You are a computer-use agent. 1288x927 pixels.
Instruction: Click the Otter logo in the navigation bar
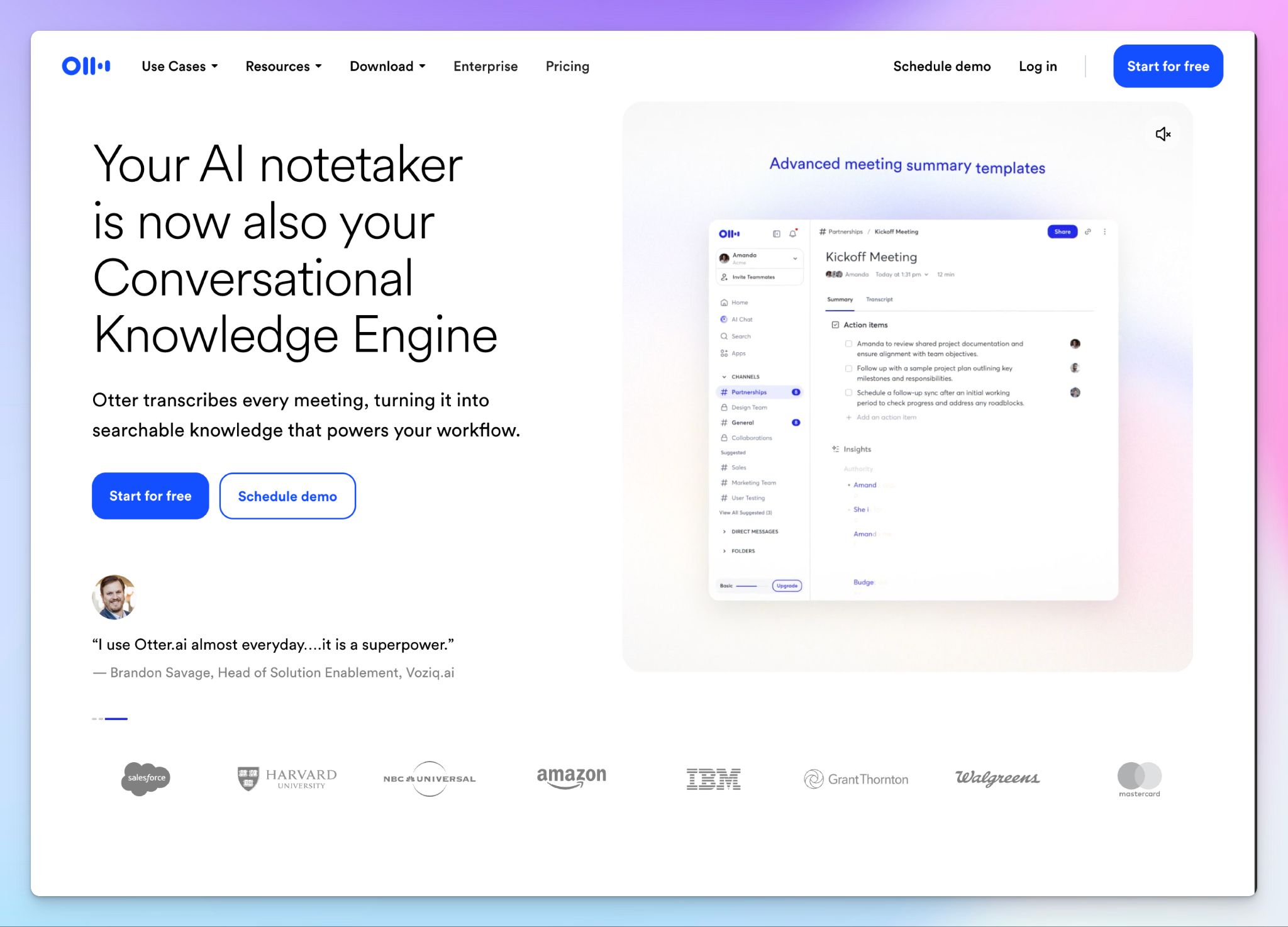point(86,66)
